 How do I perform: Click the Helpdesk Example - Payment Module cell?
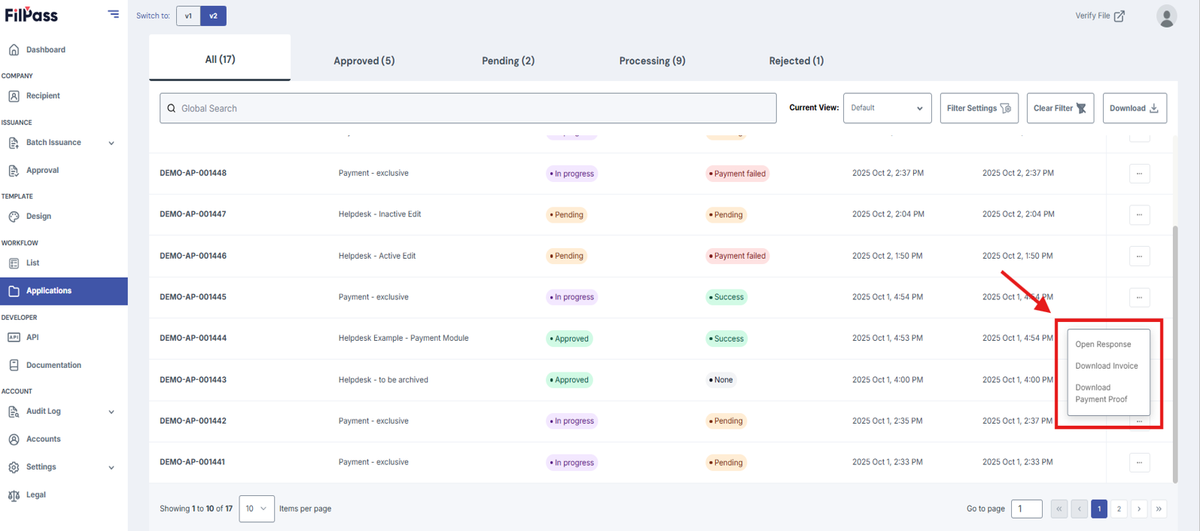click(404, 338)
